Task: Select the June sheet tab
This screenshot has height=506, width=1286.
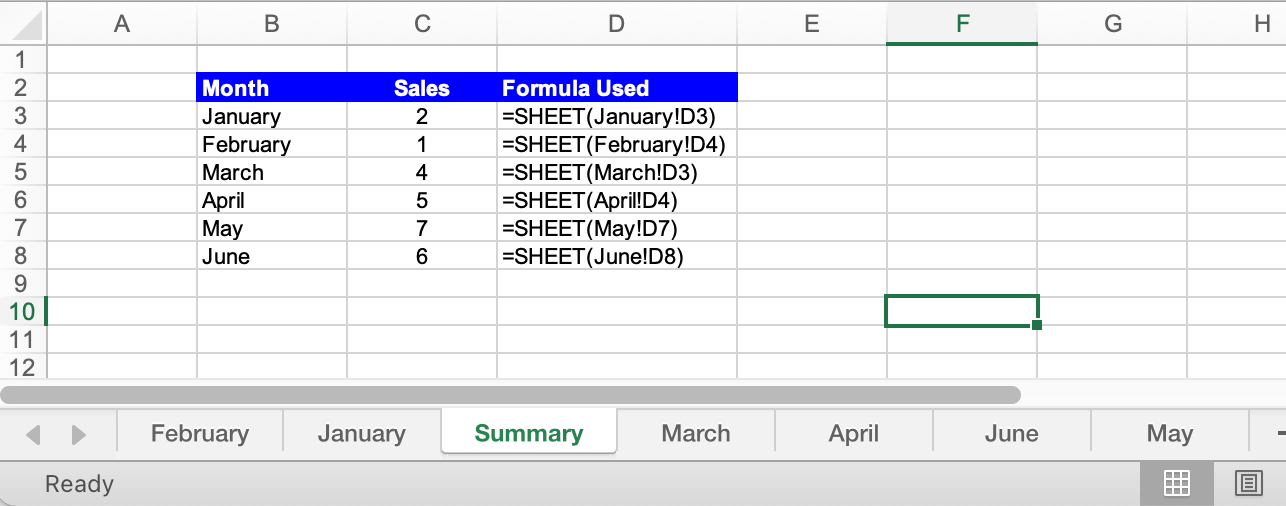Action: [1012, 433]
